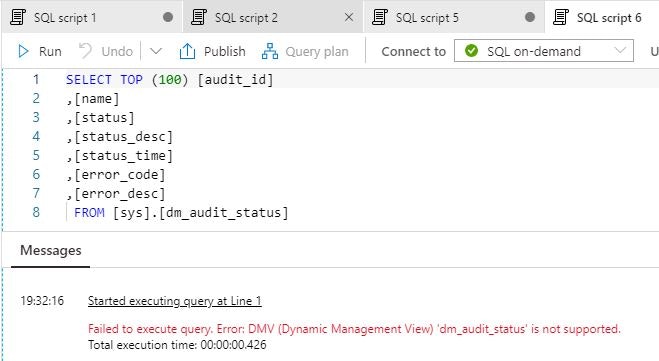659x361 pixels.
Task: Click the SQL script 2 tab icon
Action: (x=198, y=17)
